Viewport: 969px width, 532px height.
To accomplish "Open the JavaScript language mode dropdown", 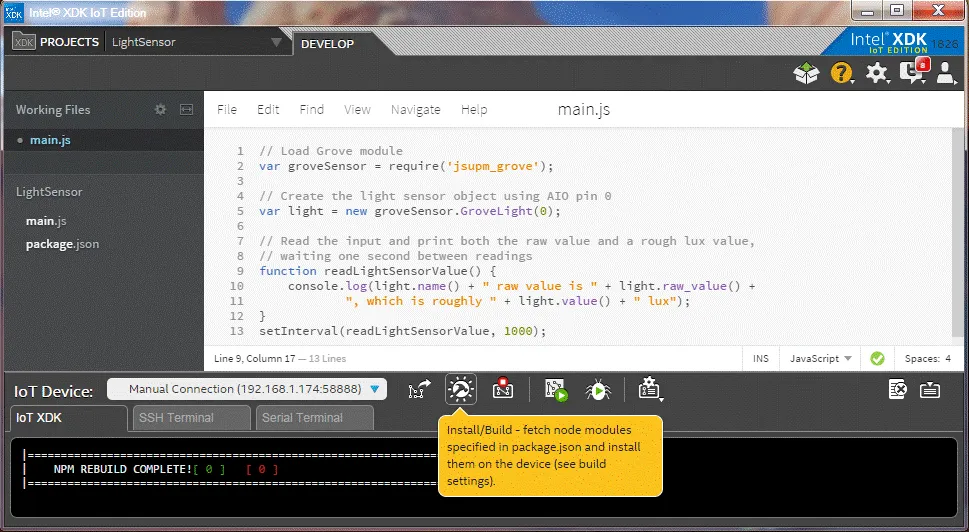I will [x=820, y=358].
